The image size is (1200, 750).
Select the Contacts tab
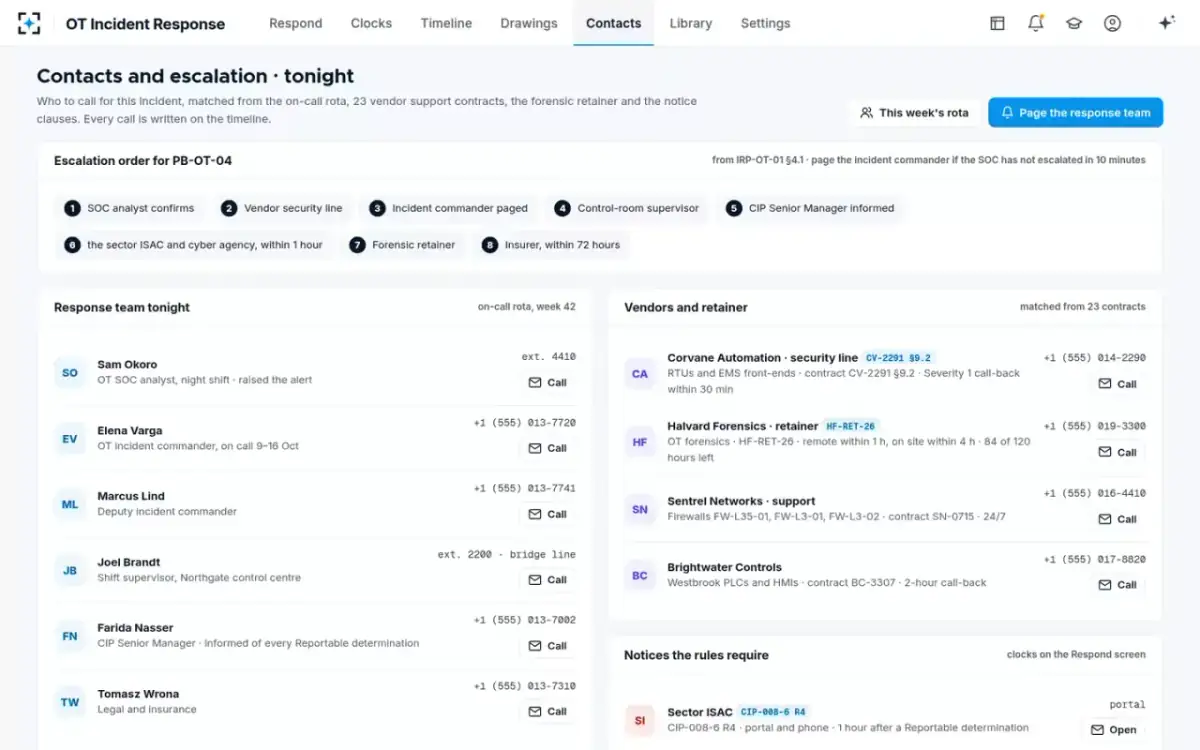(613, 23)
